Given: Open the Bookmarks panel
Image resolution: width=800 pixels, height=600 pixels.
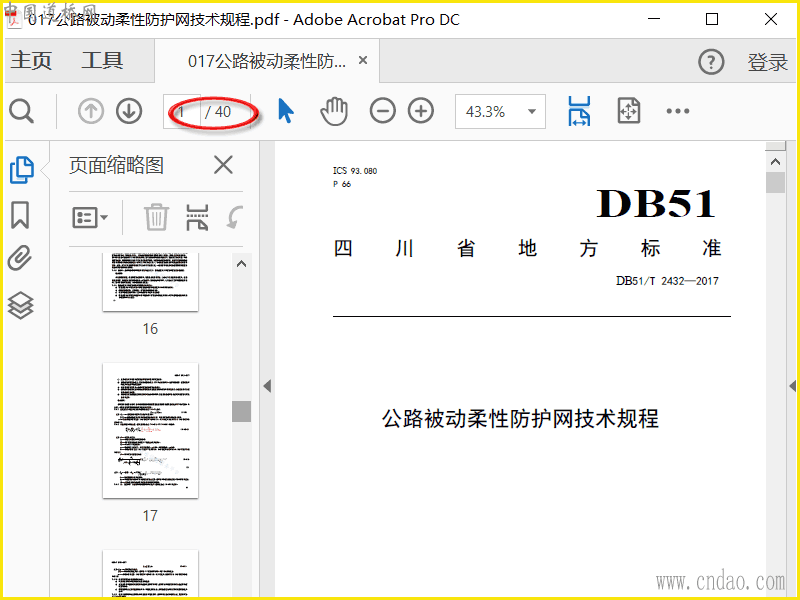Looking at the screenshot, I should coord(20,215).
